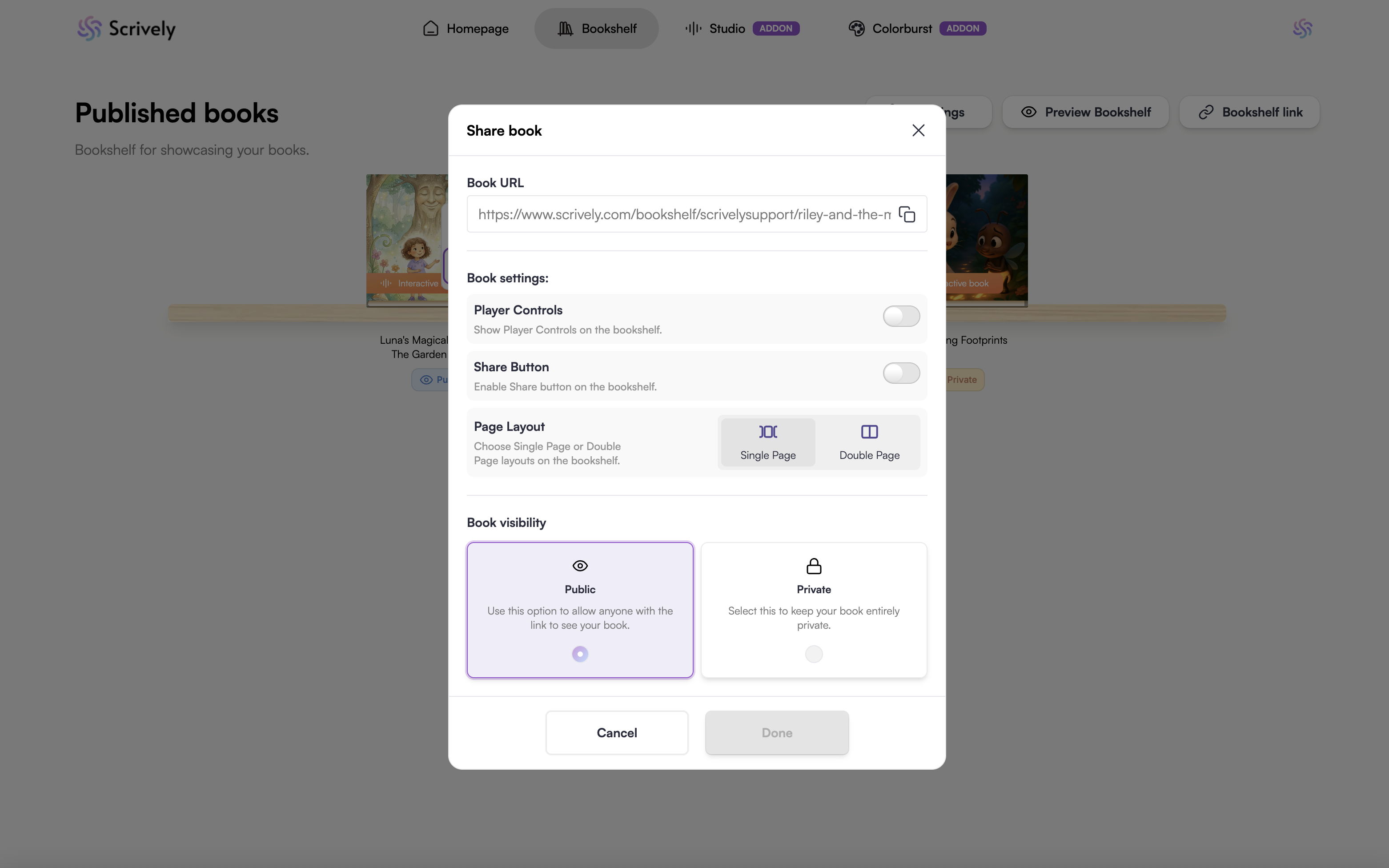Click the eye icon in Public card
Image resolution: width=1389 pixels, height=868 pixels.
click(x=580, y=566)
